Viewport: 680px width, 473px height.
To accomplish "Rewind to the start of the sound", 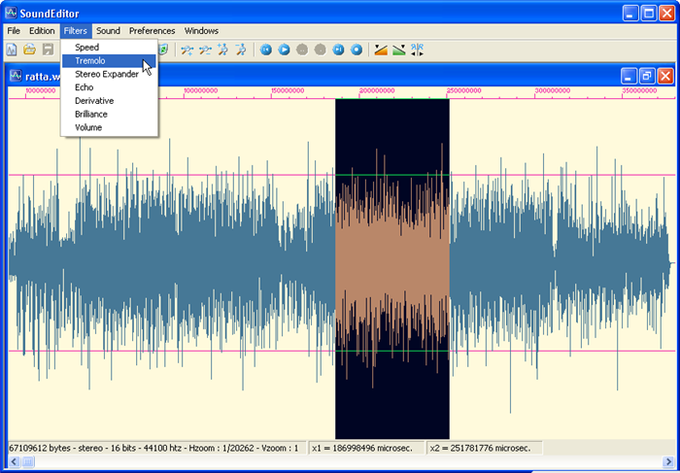I will [266, 50].
